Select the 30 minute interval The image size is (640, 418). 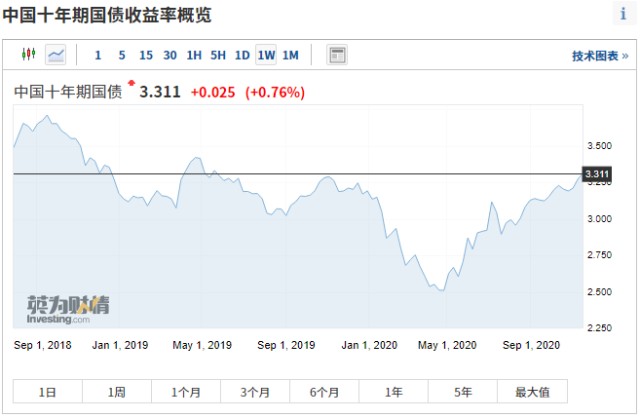pos(170,55)
